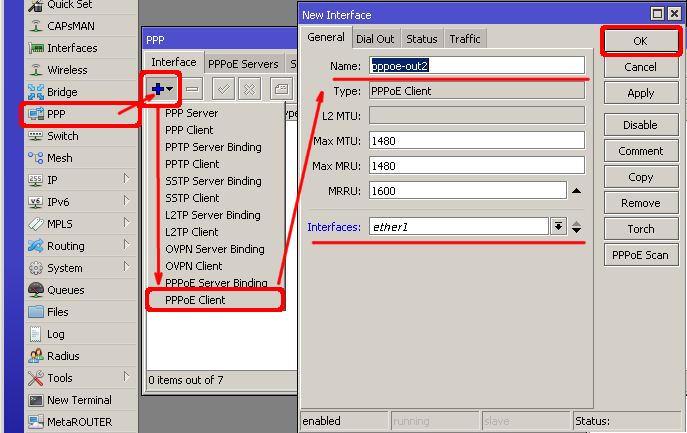687x433 pixels.
Task: Click the blue plus add button
Action: point(160,89)
